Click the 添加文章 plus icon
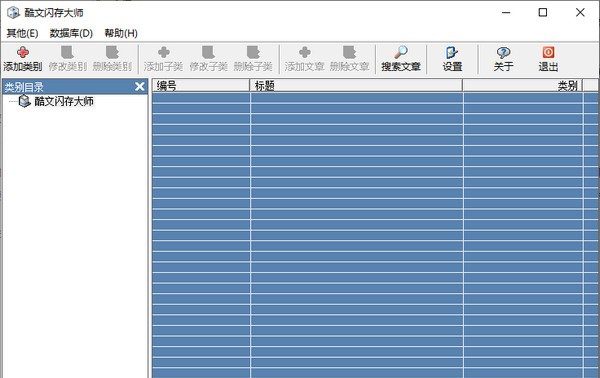The height and width of the screenshot is (378, 600). click(x=305, y=52)
